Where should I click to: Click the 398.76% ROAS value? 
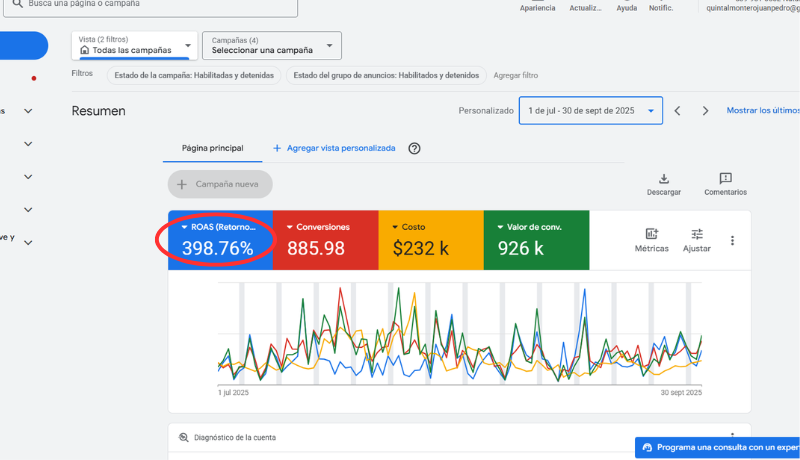point(218,248)
